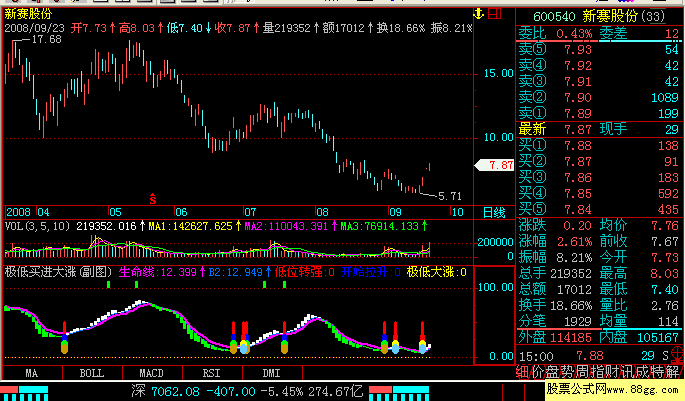Screen dimensions: 685x401
Task: Open the 周 tab in quote panel
Action: point(582,372)
